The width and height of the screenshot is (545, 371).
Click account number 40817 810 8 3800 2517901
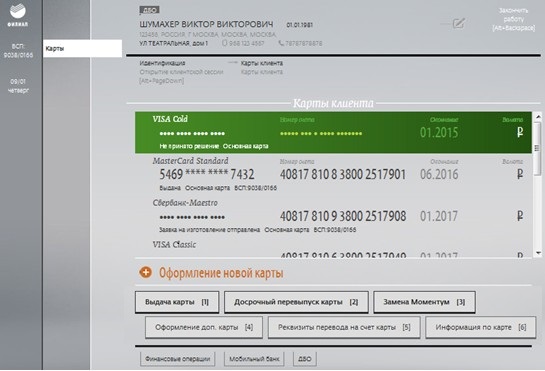click(x=343, y=174)
